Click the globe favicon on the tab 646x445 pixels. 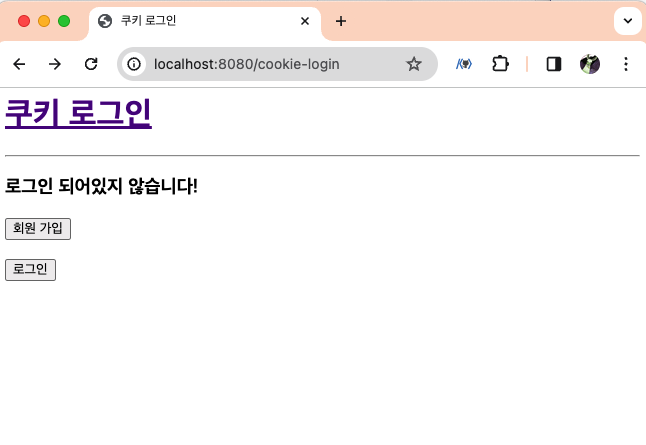pyautogui.click(x=105, y=21)
